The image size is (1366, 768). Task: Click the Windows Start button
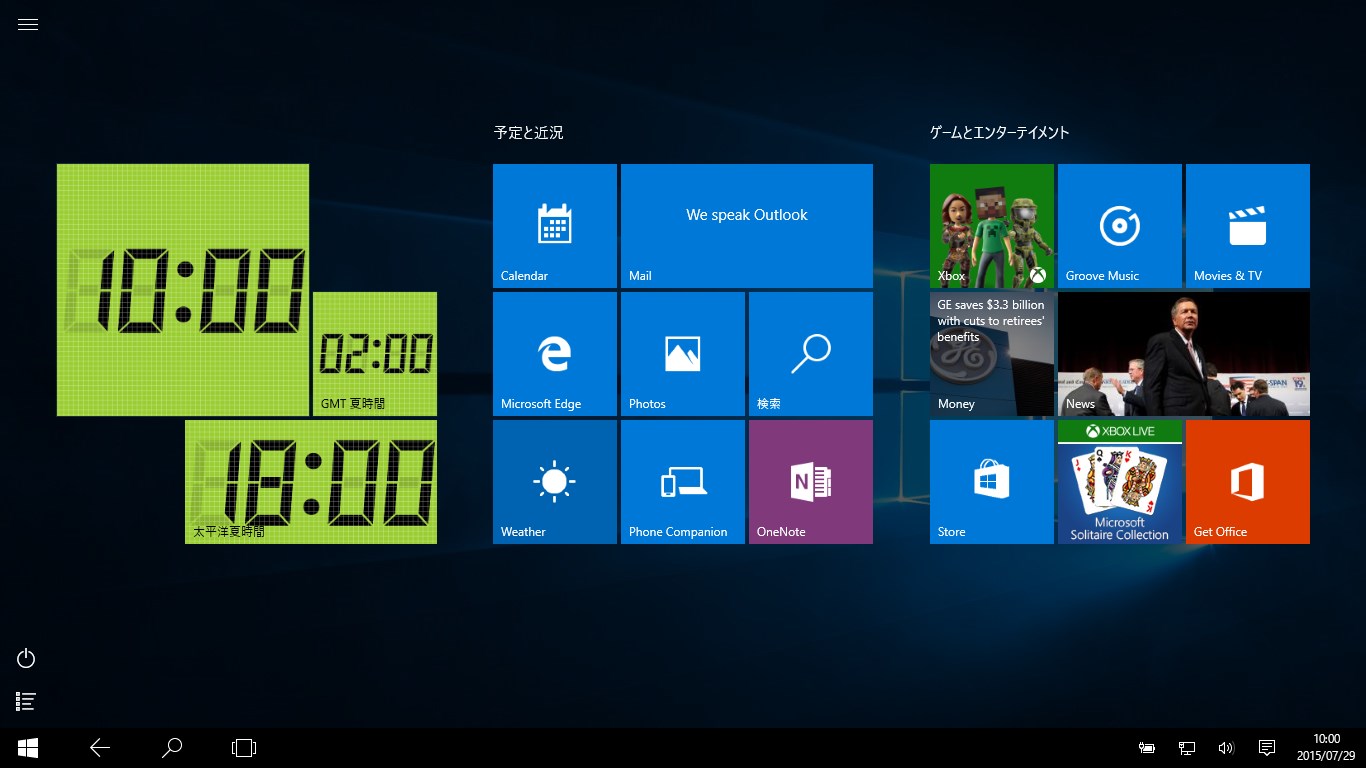pos(28,748)
